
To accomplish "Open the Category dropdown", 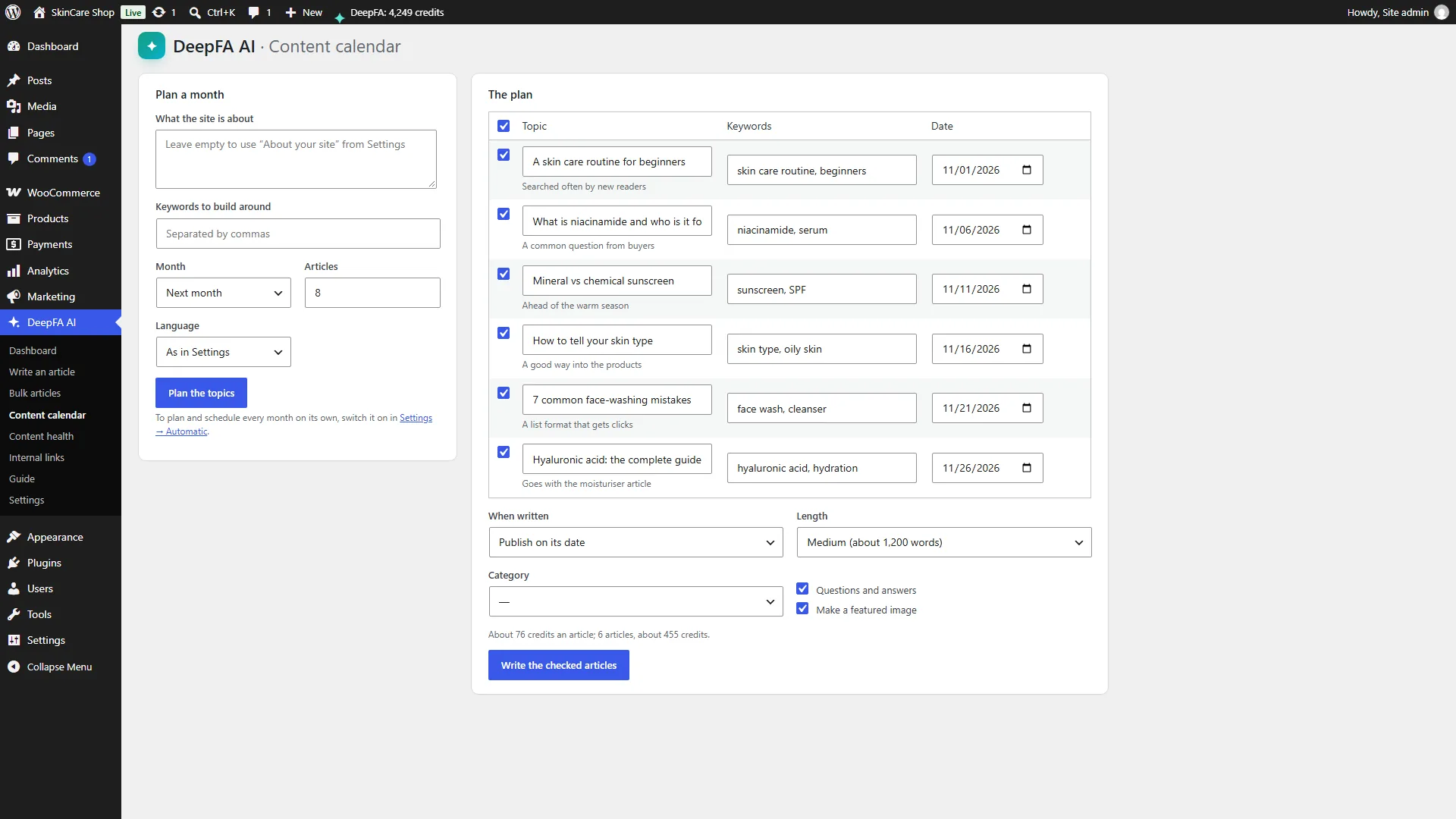I will (x=635, y=601).
